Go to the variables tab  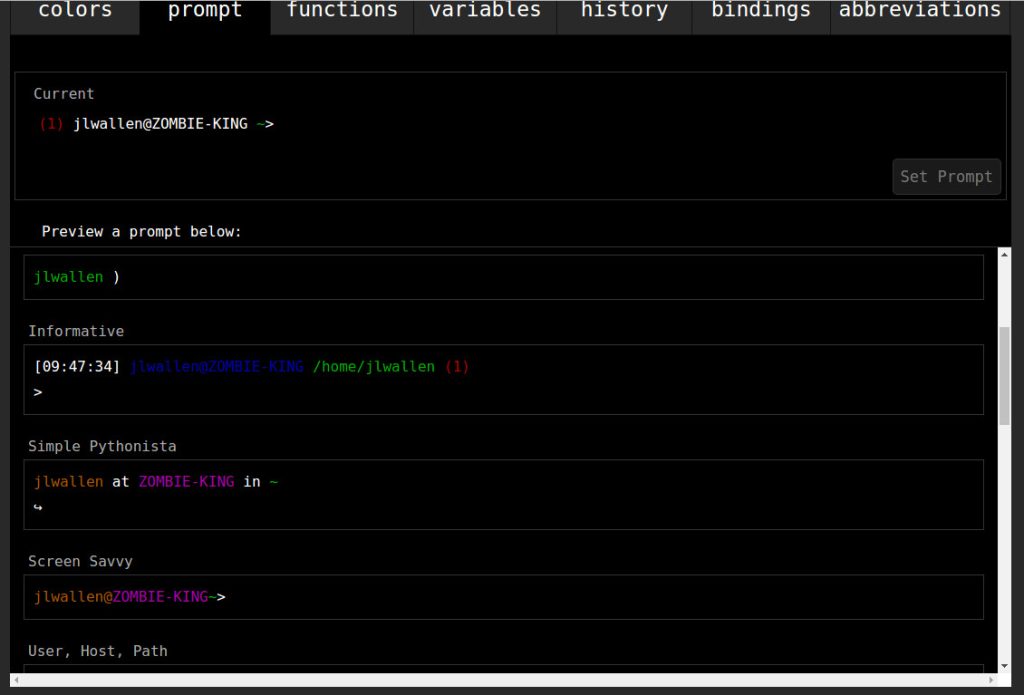[485, 12]
